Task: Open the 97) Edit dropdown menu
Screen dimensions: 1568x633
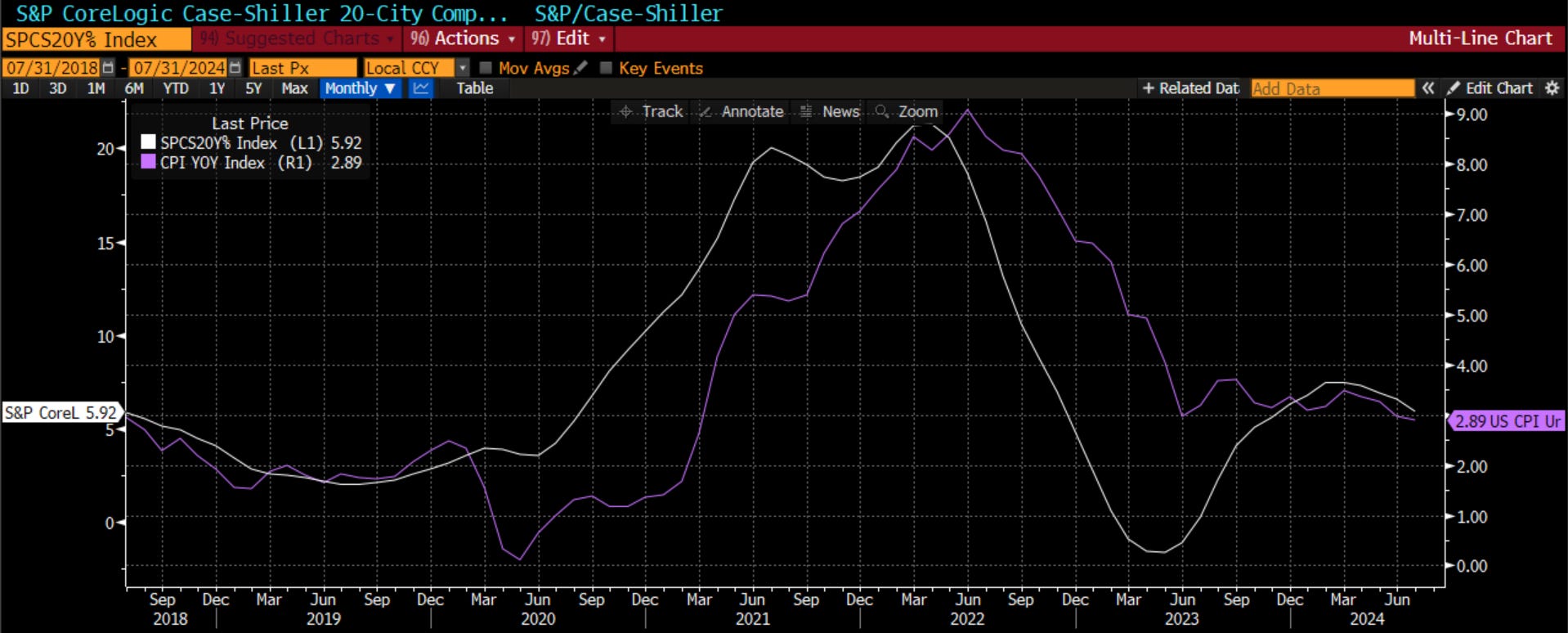Action: coord(568,38)
